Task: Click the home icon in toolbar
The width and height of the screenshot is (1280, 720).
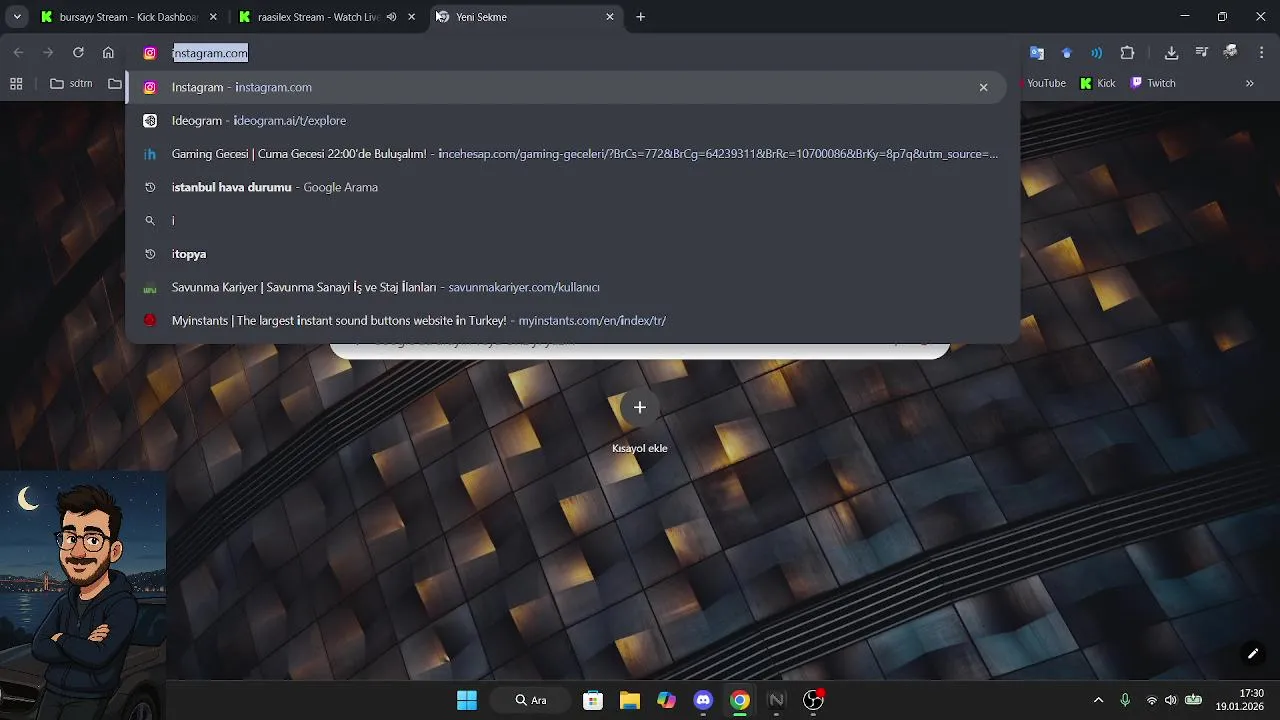Action: pyautogui.click(x=108, y=53)
